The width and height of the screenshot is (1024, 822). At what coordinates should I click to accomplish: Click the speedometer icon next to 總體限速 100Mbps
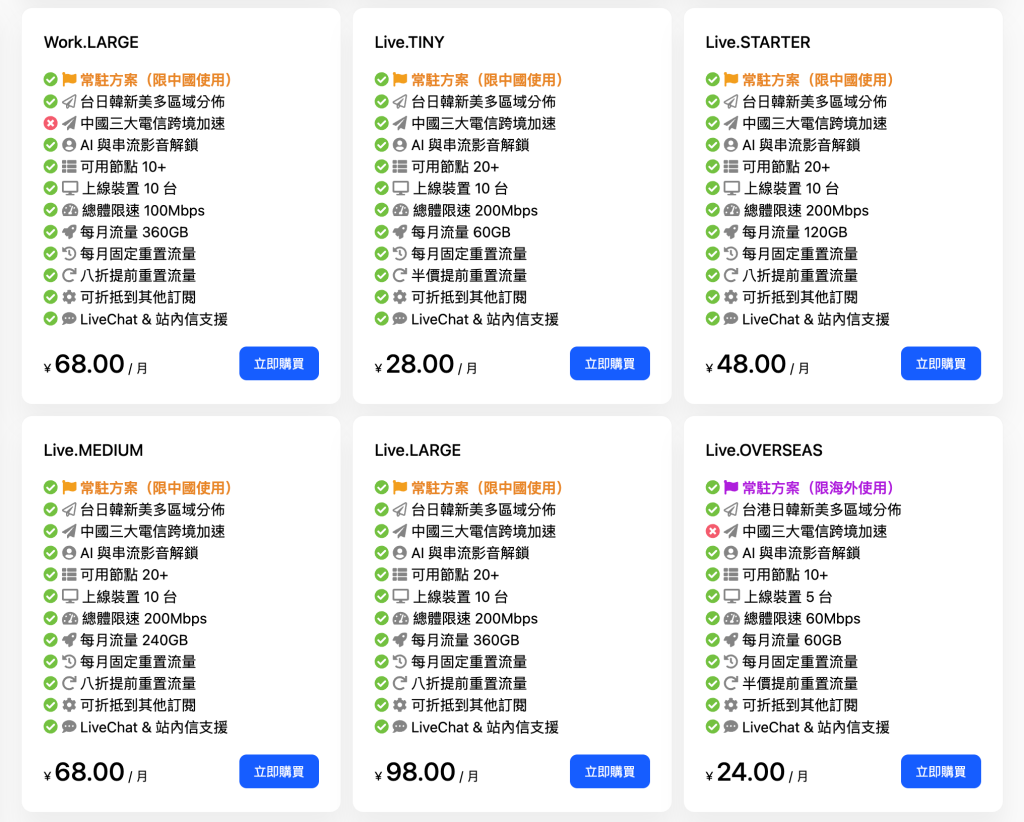pyautogui.click(x=70, y=210)
